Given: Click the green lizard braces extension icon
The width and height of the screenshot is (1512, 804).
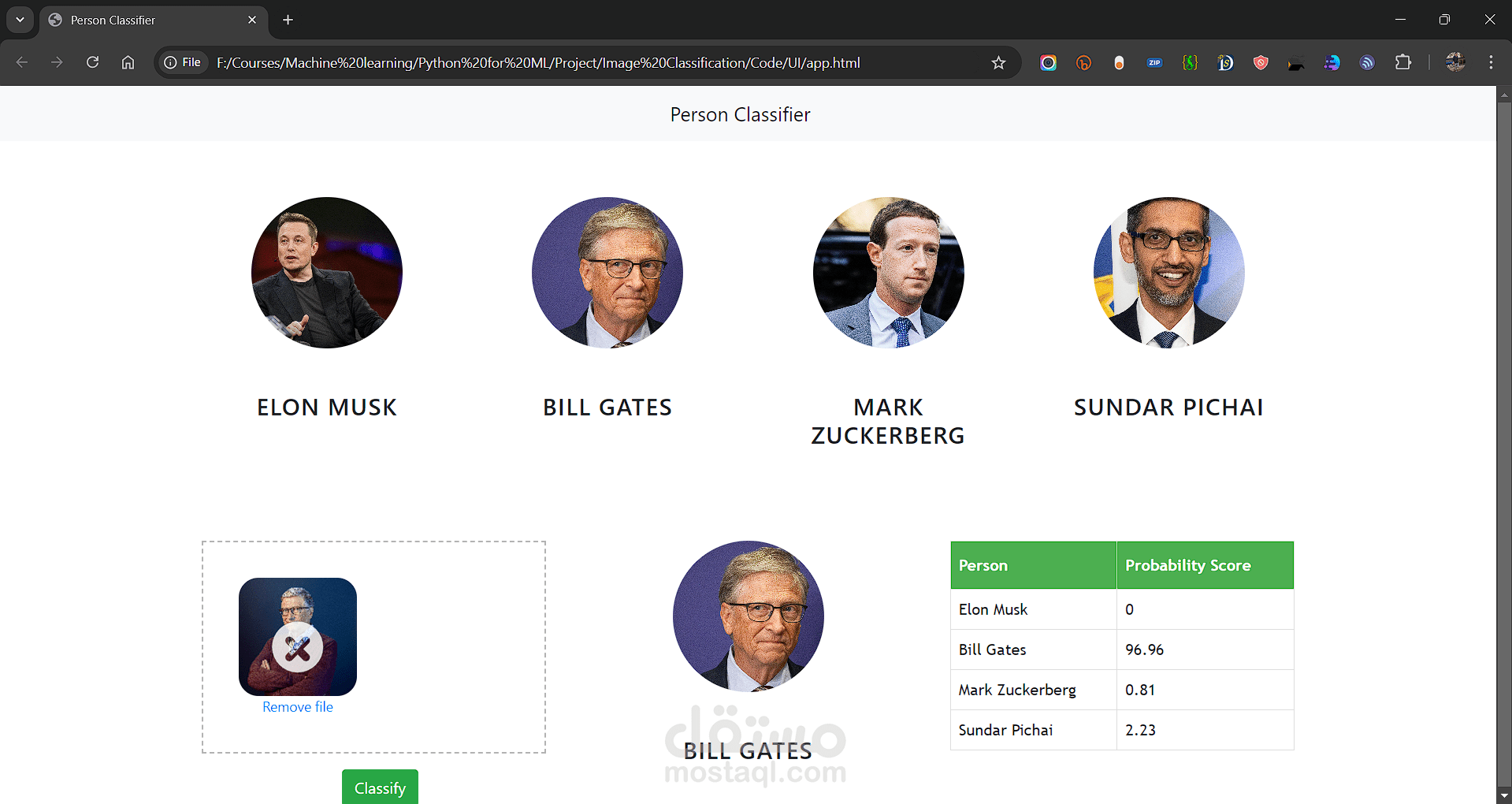Looking at the screenshot, I should (x=1190, y=63).
